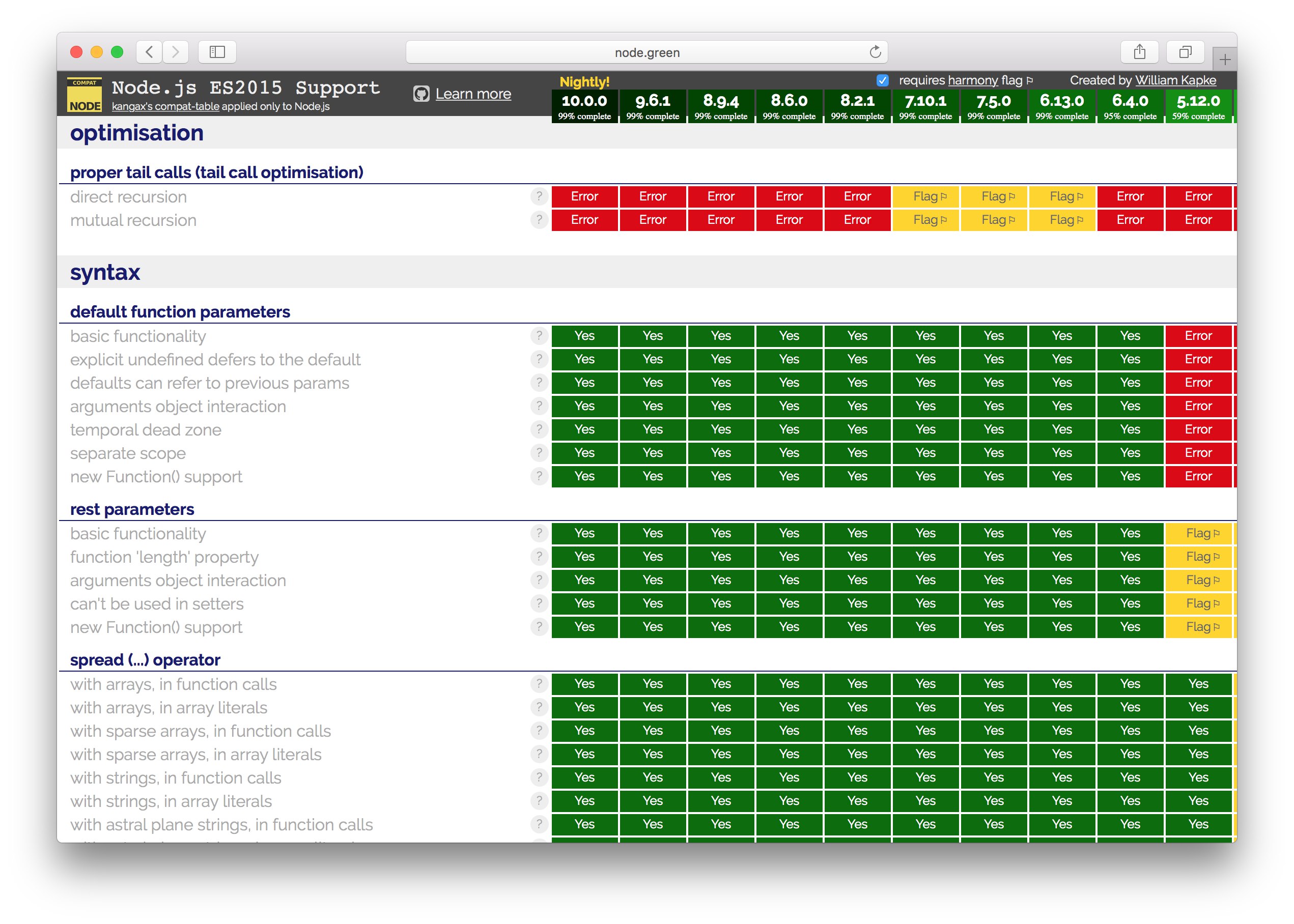Open help for strings in array literals row
Screen dimensions: 1294x924
tap(539, 800)
